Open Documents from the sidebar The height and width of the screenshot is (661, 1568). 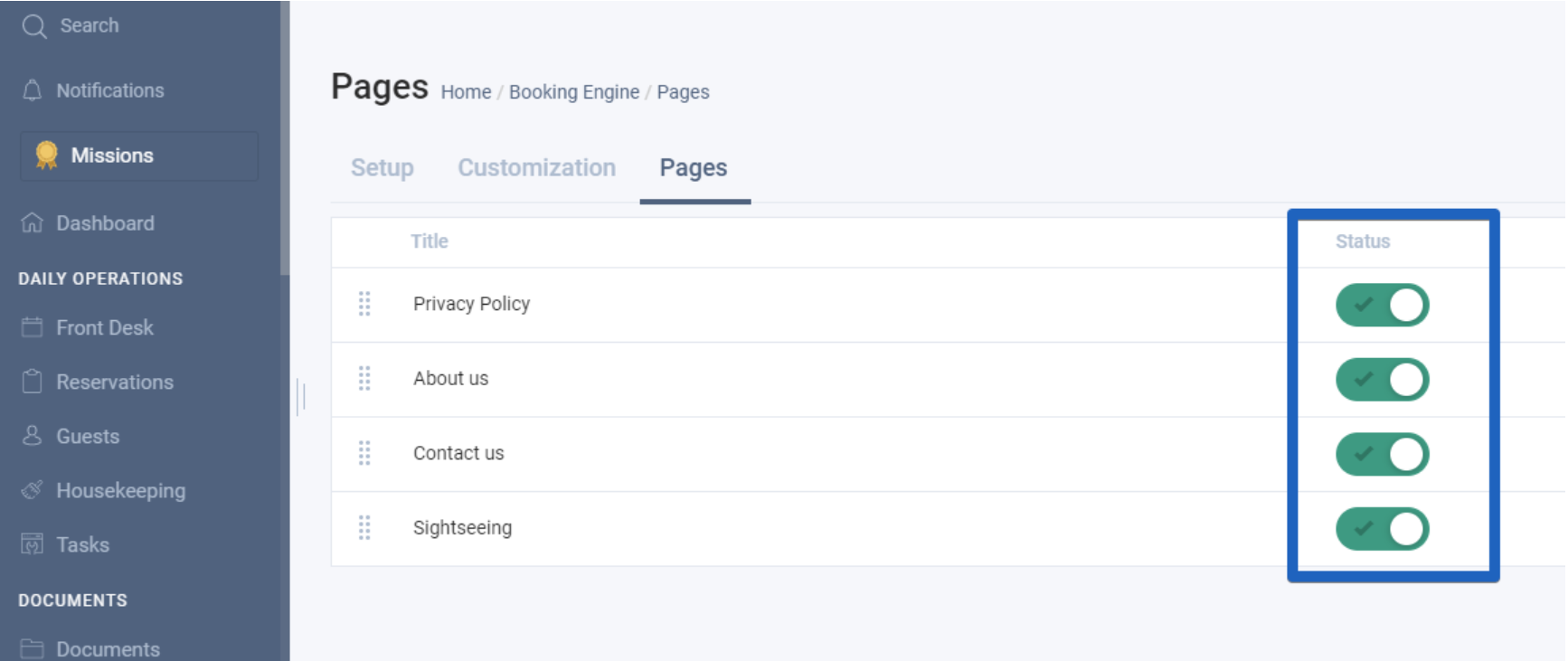108,649
